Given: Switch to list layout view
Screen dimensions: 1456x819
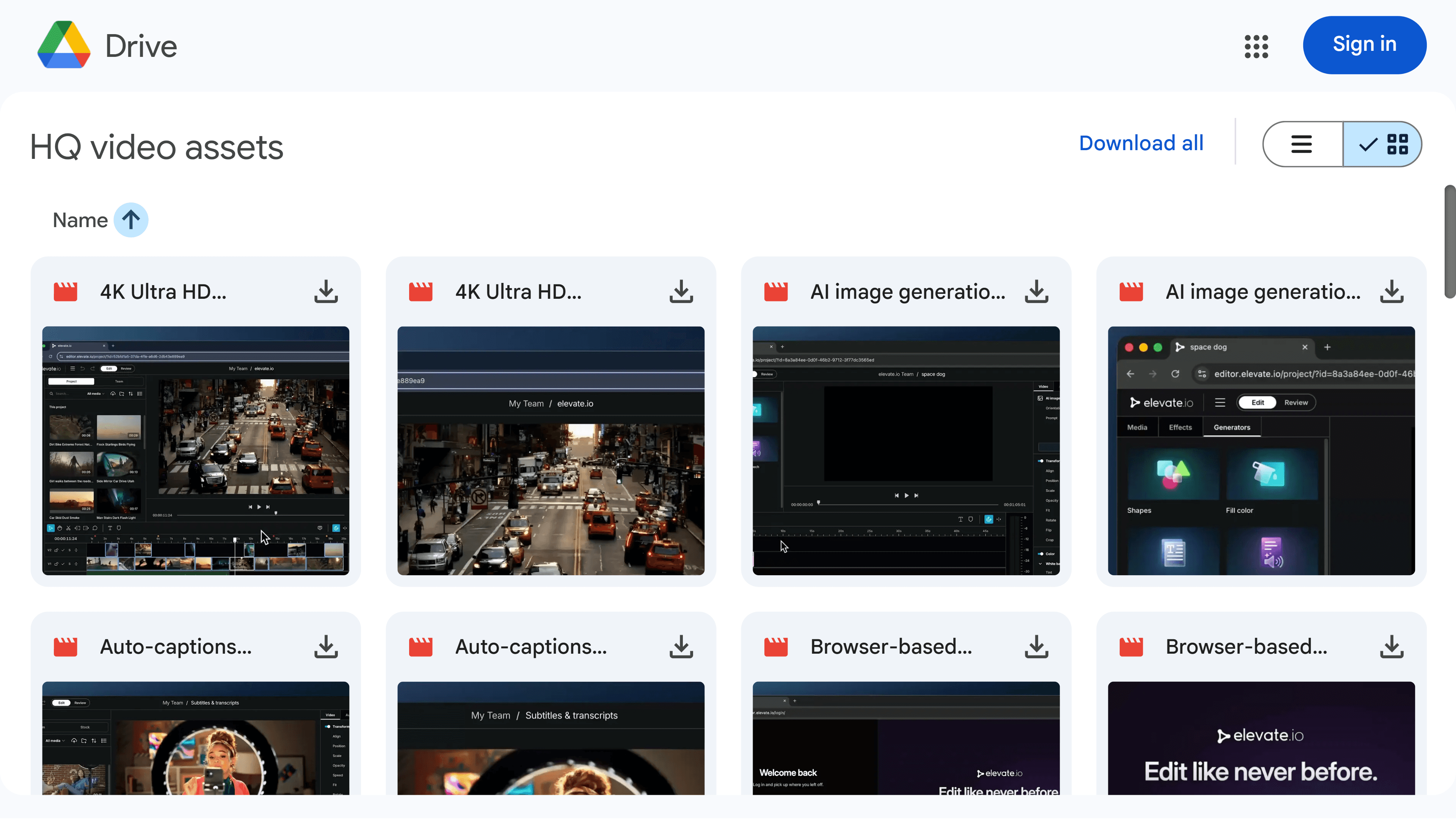Looking at the screenshot, I should (x=1302, y=144).
